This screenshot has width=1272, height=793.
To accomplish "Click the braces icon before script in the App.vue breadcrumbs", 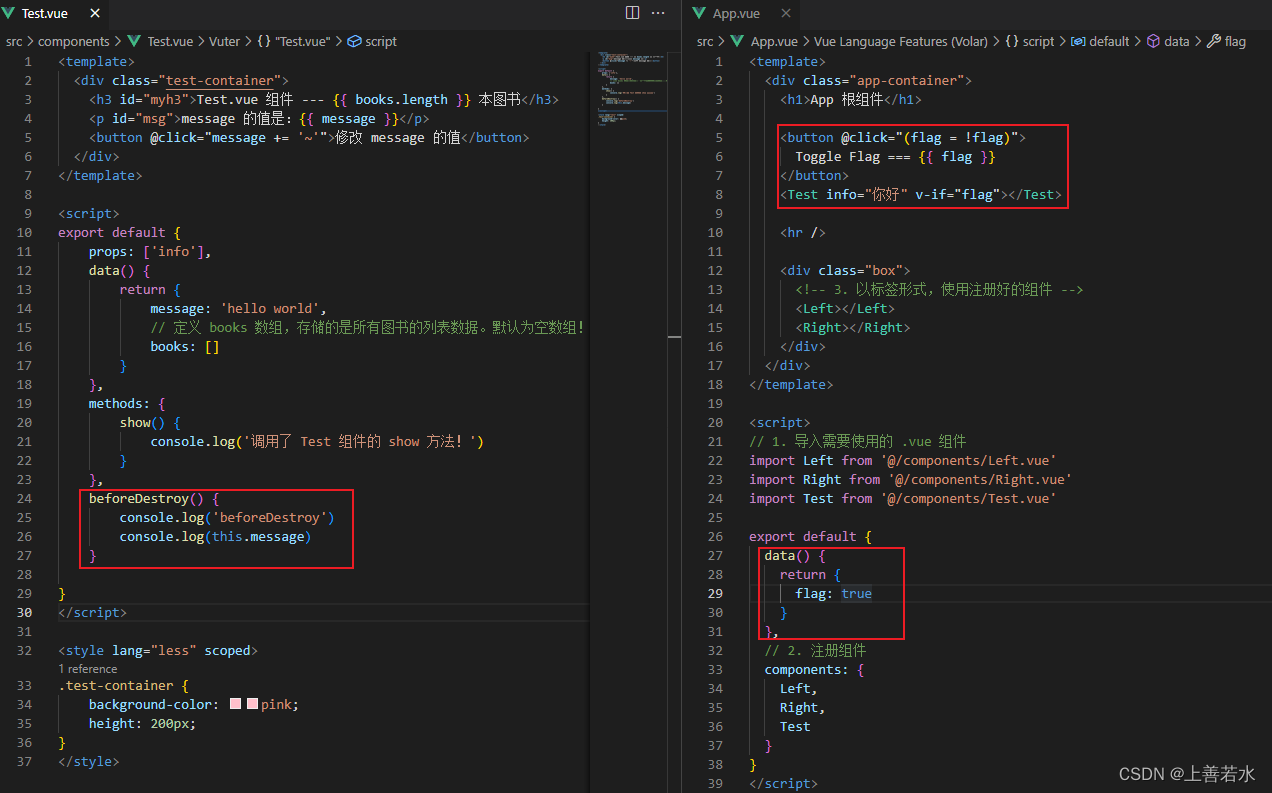I will tap(1011, 42).
